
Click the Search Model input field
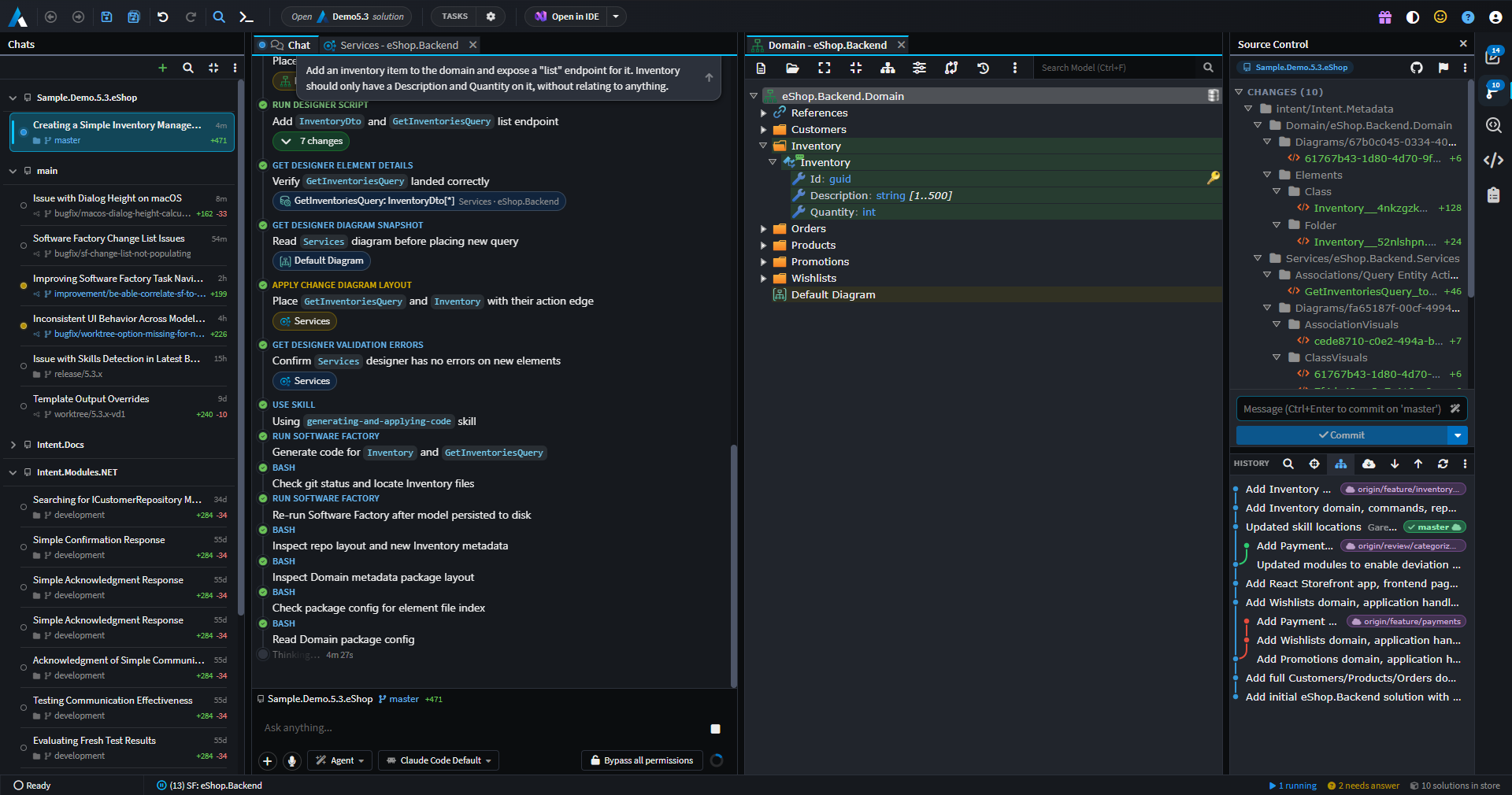pos(1117,68)
